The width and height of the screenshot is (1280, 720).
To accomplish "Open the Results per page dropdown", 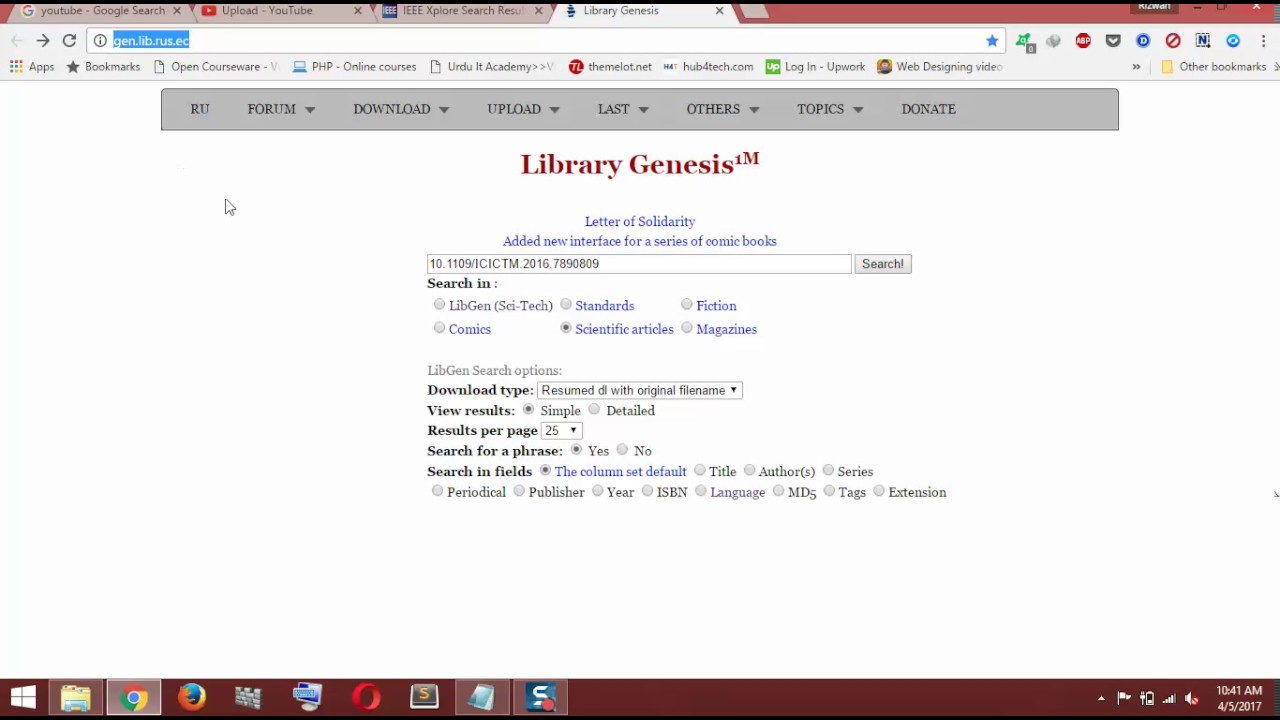I will click(561, 430).
